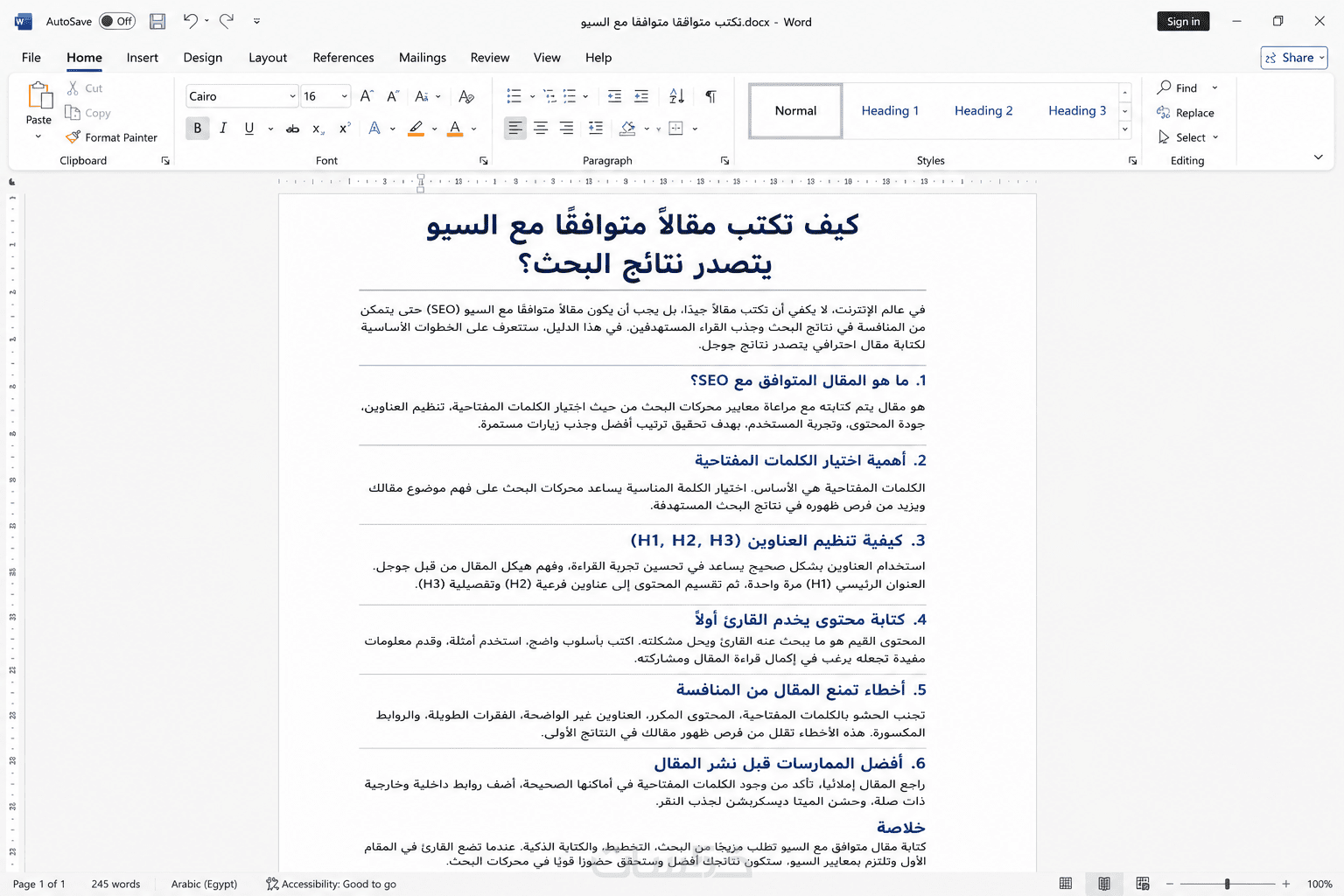This screenshot has width=1344, height=896.
Task: Toggle left alignment of the paragraph
Action: 515,129
